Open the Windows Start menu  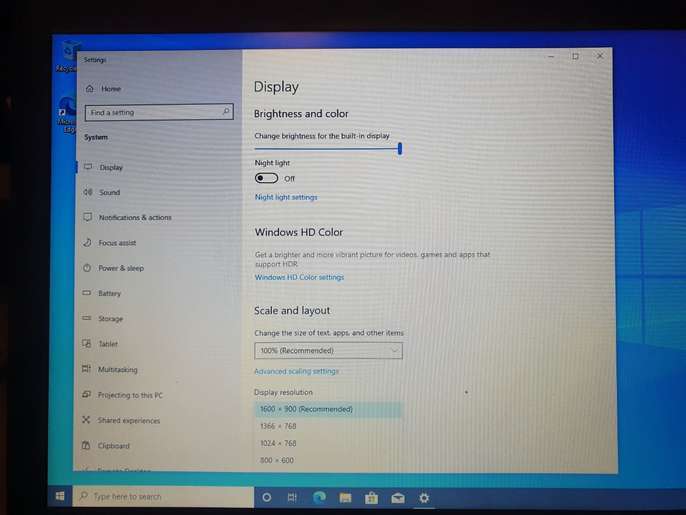[60, 496]
